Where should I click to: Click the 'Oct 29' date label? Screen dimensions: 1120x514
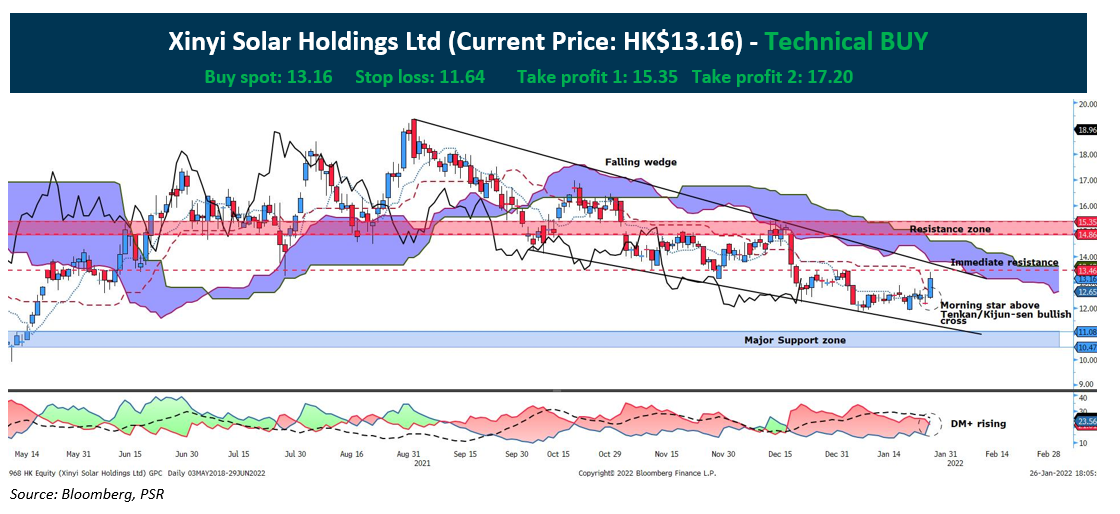[x=612, y=454]
